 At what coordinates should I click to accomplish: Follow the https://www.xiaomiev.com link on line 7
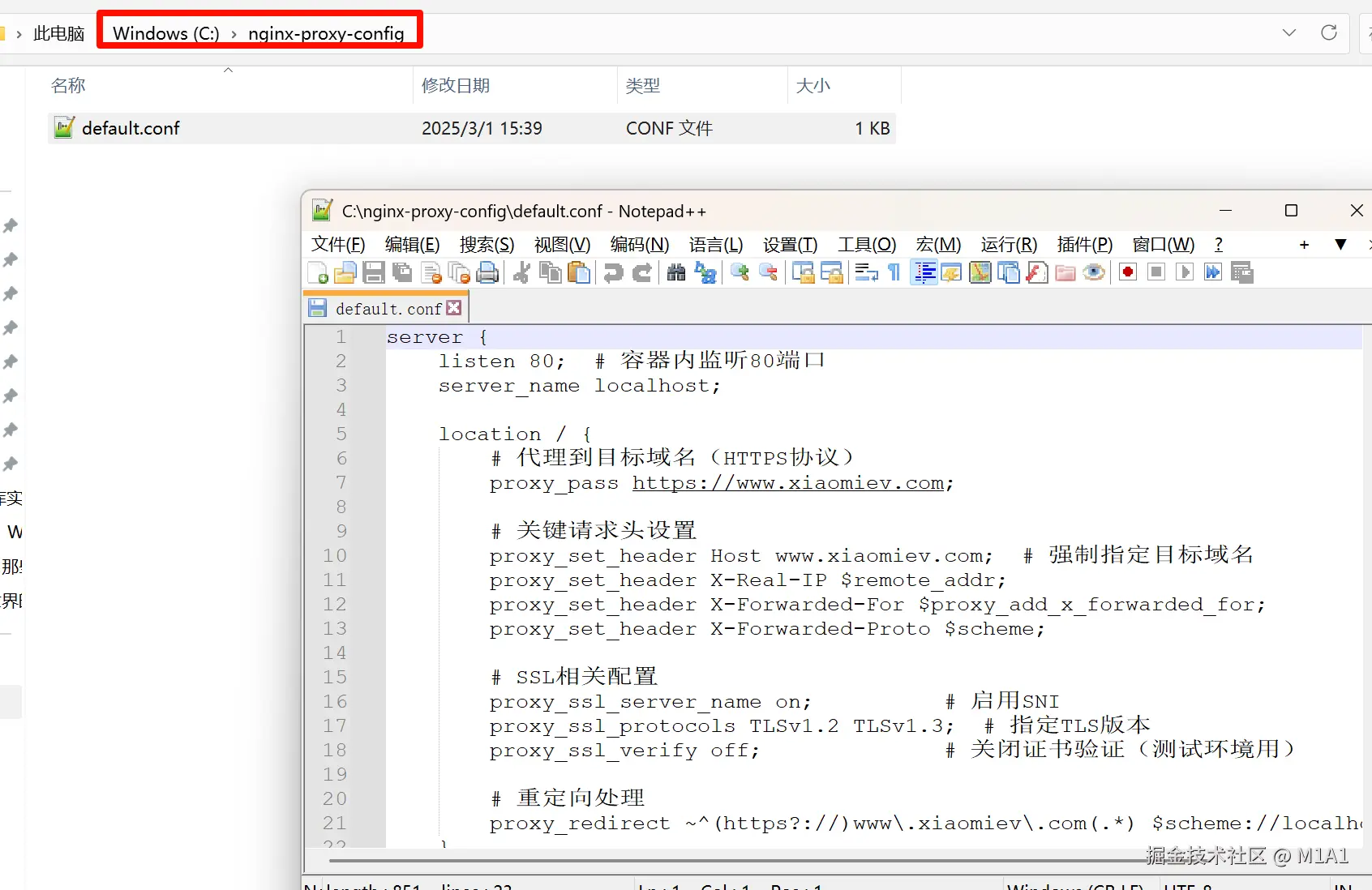(788, 483)
